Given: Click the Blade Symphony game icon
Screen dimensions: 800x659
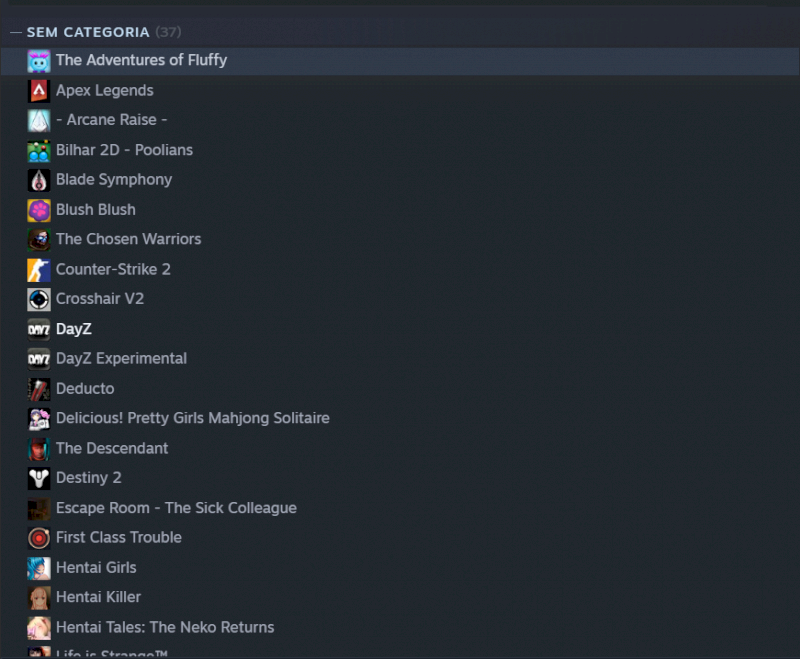Looking at the screenshot, I should 39,181.
